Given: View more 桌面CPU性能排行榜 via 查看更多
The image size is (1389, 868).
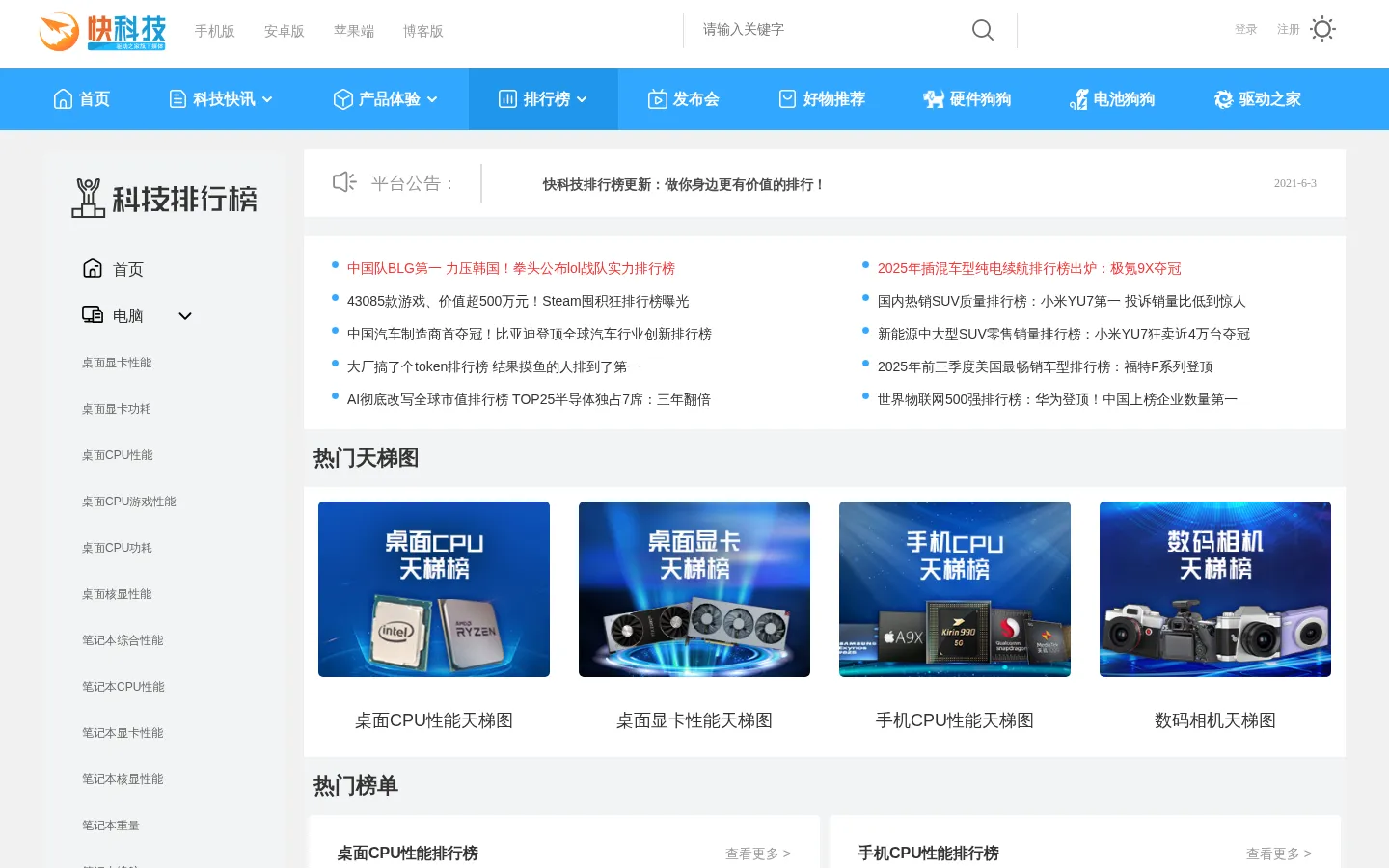Looking at the screenshot, I should [758, 854].
